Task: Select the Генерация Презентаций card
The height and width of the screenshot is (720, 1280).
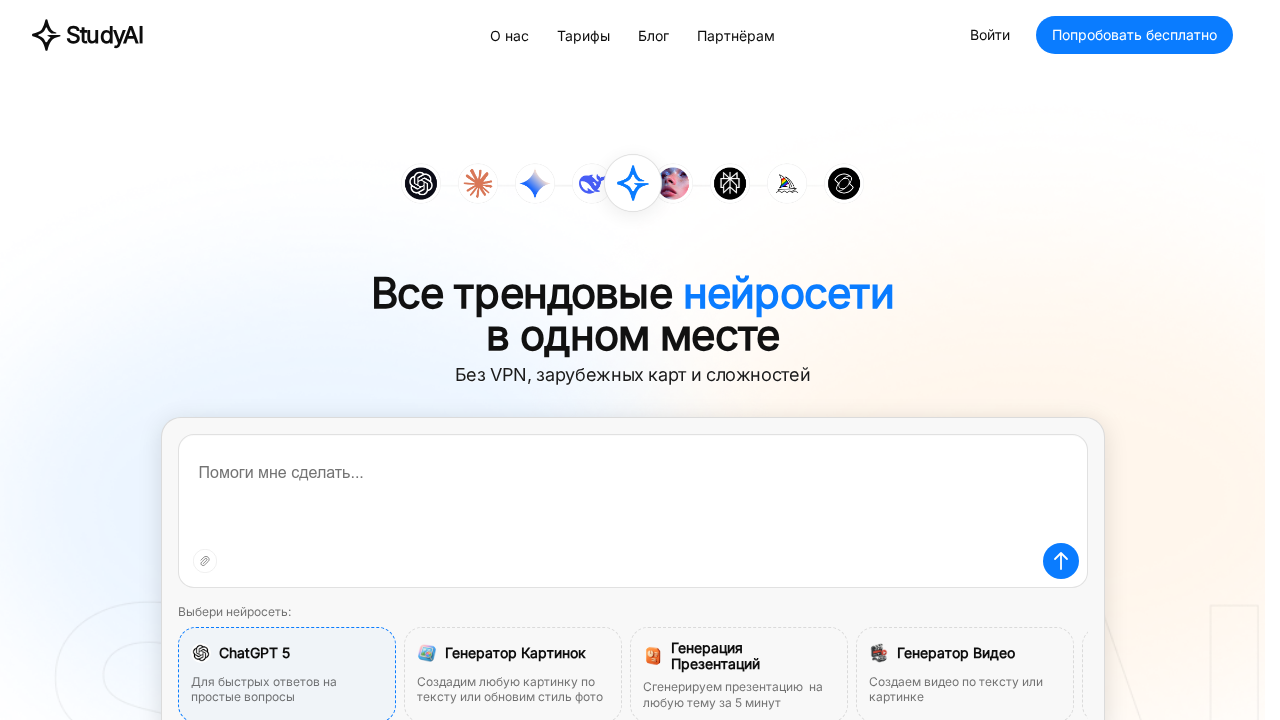Action: point(739,673)
